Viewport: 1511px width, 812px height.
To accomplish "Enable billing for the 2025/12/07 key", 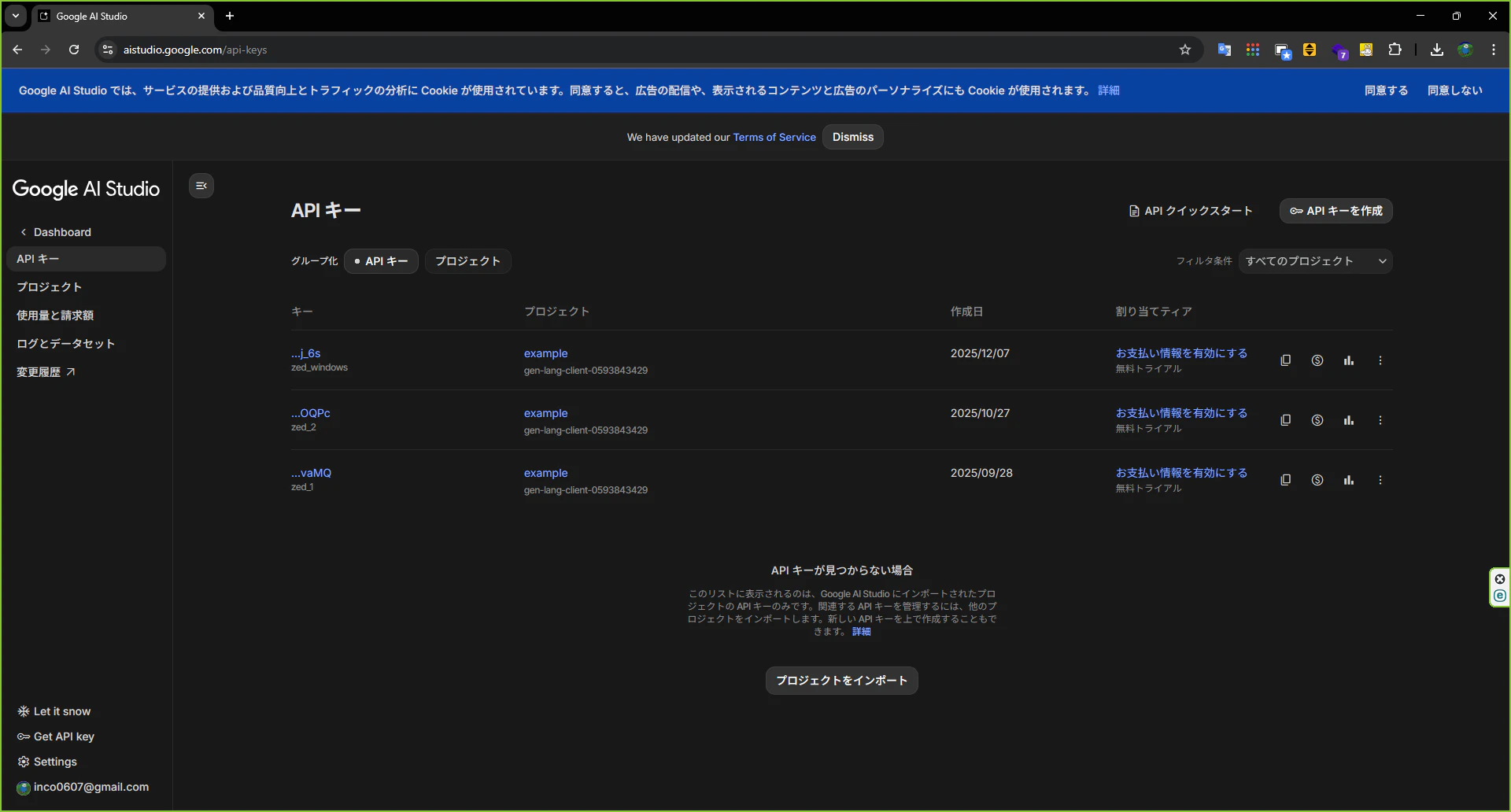I will [1181, 353].
